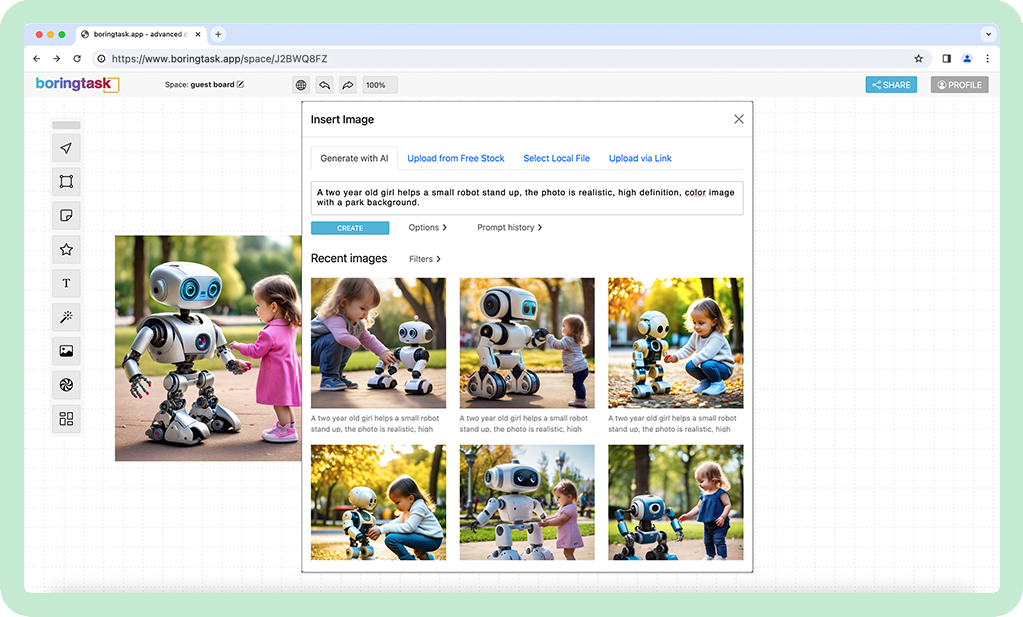The image size is (1023, 617).
Task: Select the sticky note tool
Action: point(66,215)
